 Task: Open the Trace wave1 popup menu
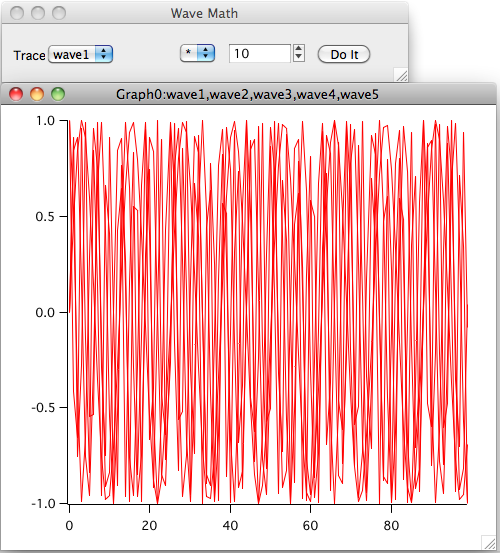click(x=80, y=54)
